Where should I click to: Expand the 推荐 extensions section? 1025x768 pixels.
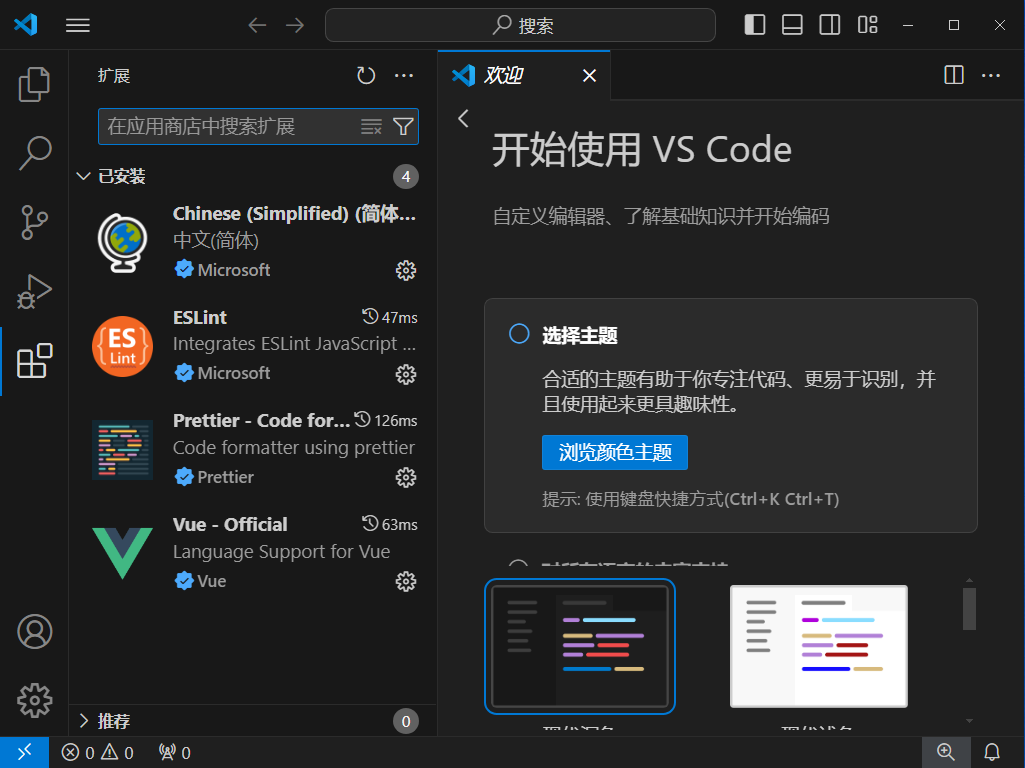[x=84, y=721]
